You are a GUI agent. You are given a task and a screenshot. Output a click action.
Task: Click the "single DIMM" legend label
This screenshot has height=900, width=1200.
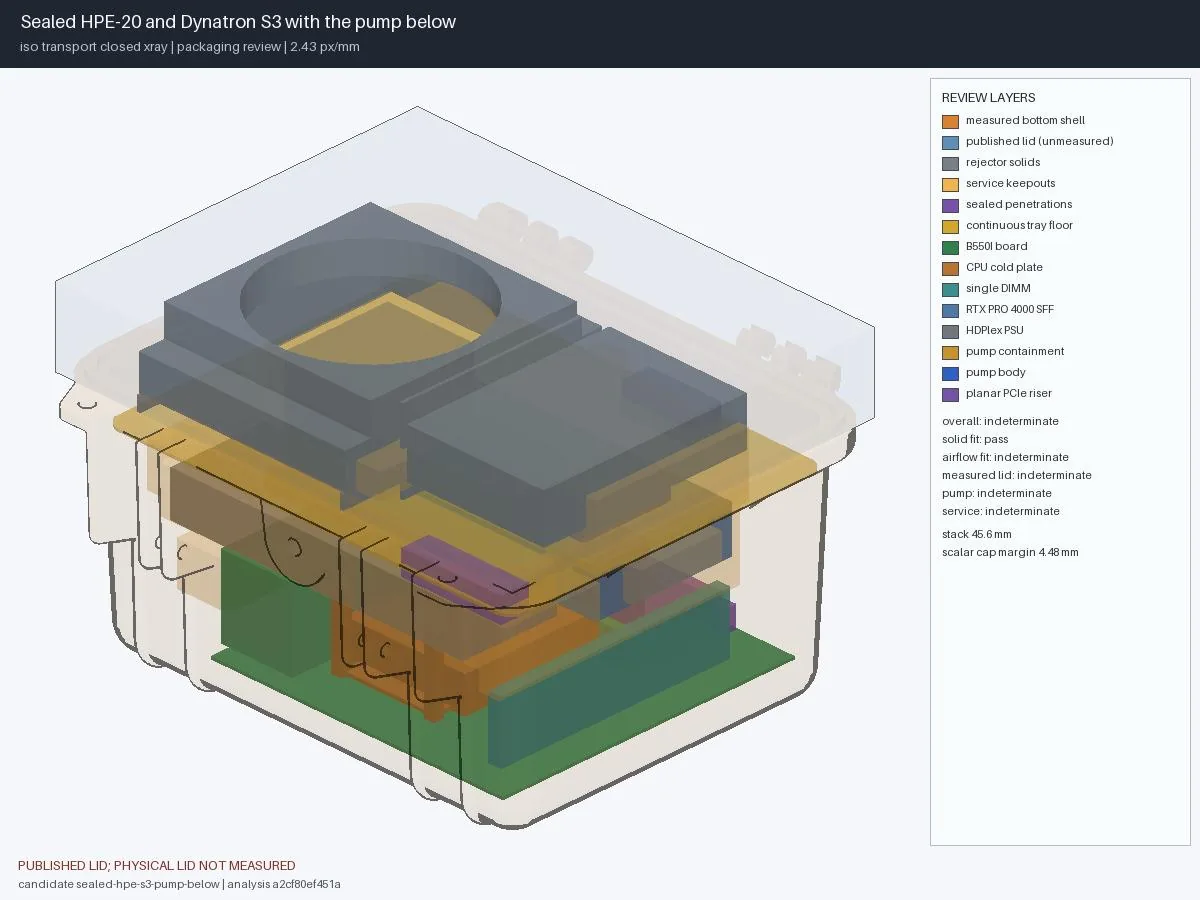(998, 288)
